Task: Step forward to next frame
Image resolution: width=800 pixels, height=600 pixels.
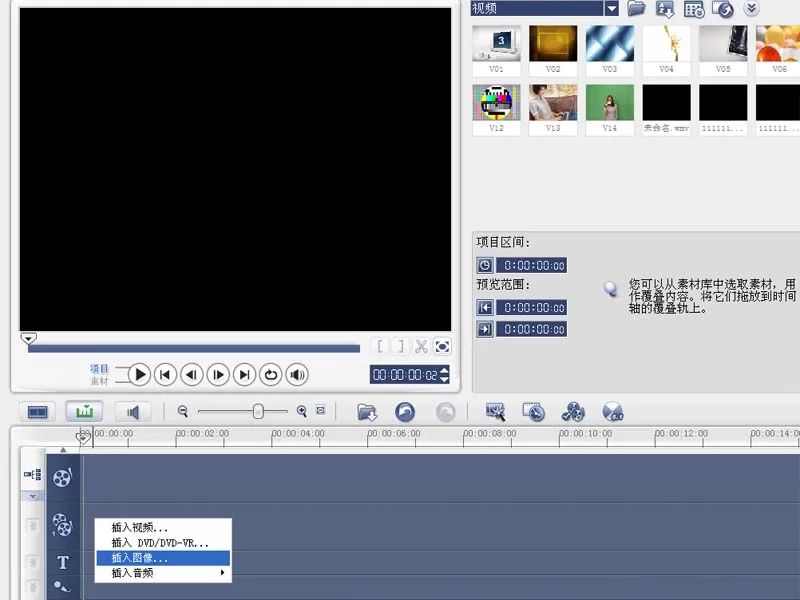Action: (218, 375)
